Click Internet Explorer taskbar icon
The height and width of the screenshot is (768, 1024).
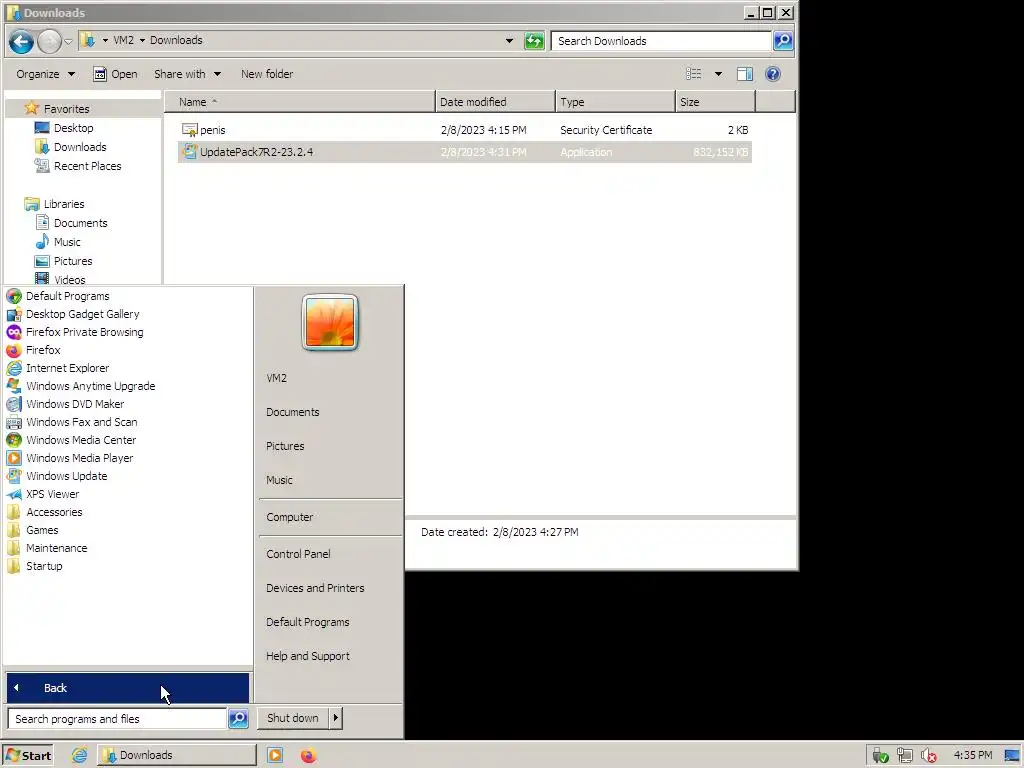tap(79, 756)
